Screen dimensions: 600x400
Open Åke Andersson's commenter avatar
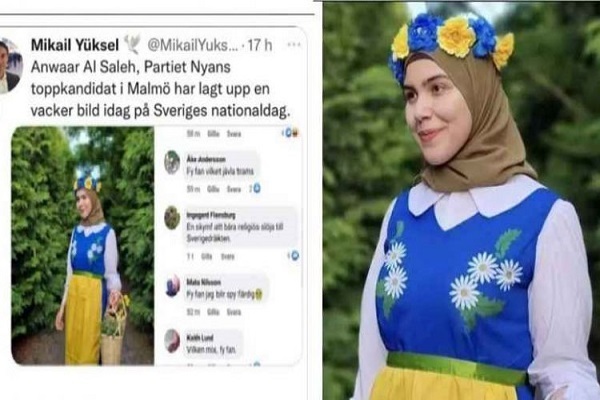tap(172, 162)
